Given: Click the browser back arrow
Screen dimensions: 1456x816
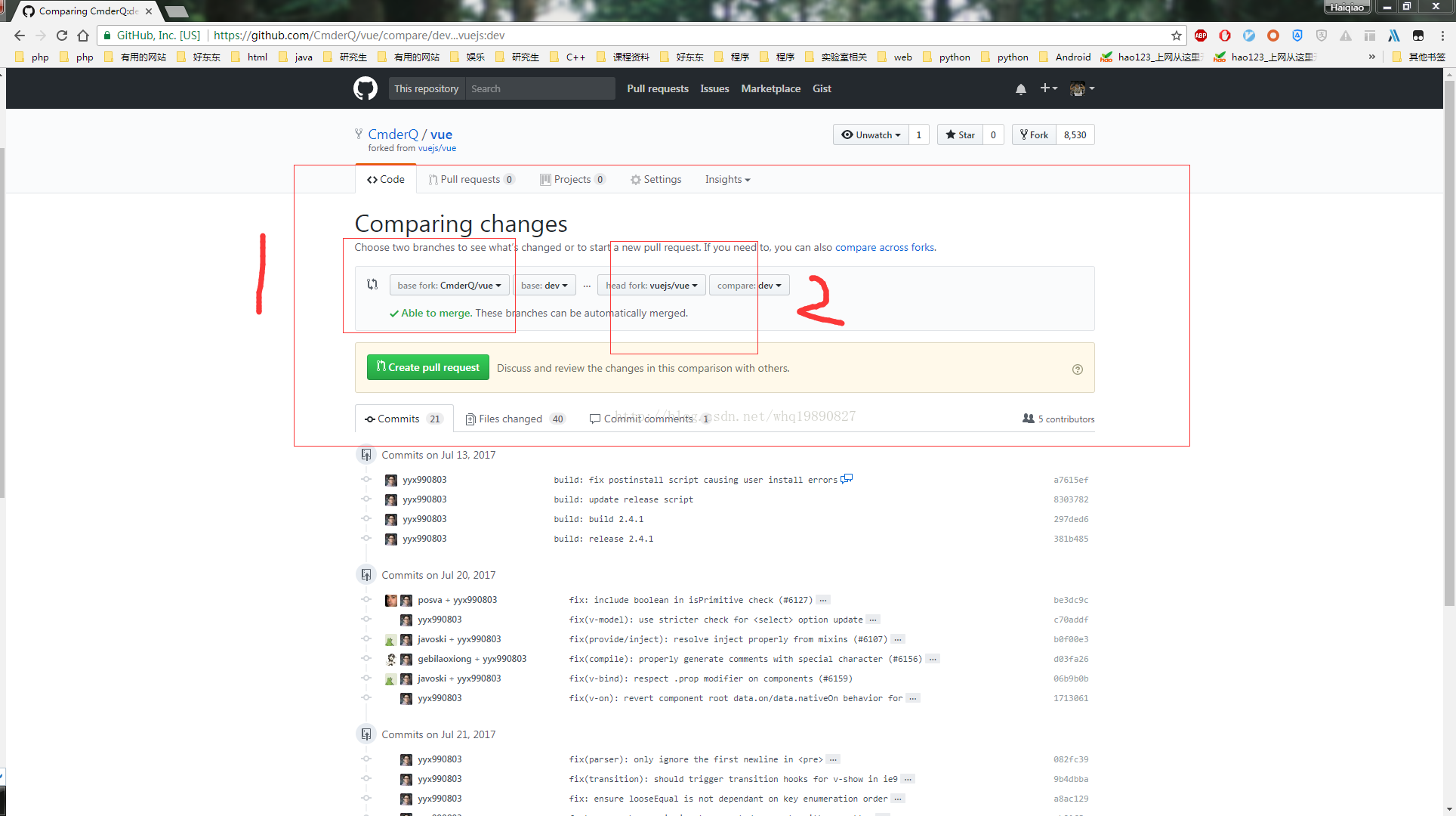Looking at the screenshot, I should [x=20, y=36].
